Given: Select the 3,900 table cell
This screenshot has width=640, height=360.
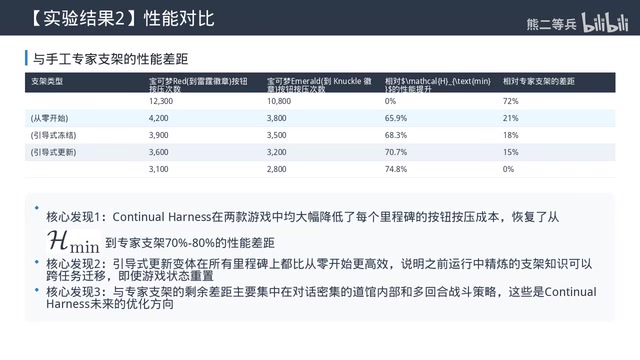Looking at the screenshot, I should [158, 135].
